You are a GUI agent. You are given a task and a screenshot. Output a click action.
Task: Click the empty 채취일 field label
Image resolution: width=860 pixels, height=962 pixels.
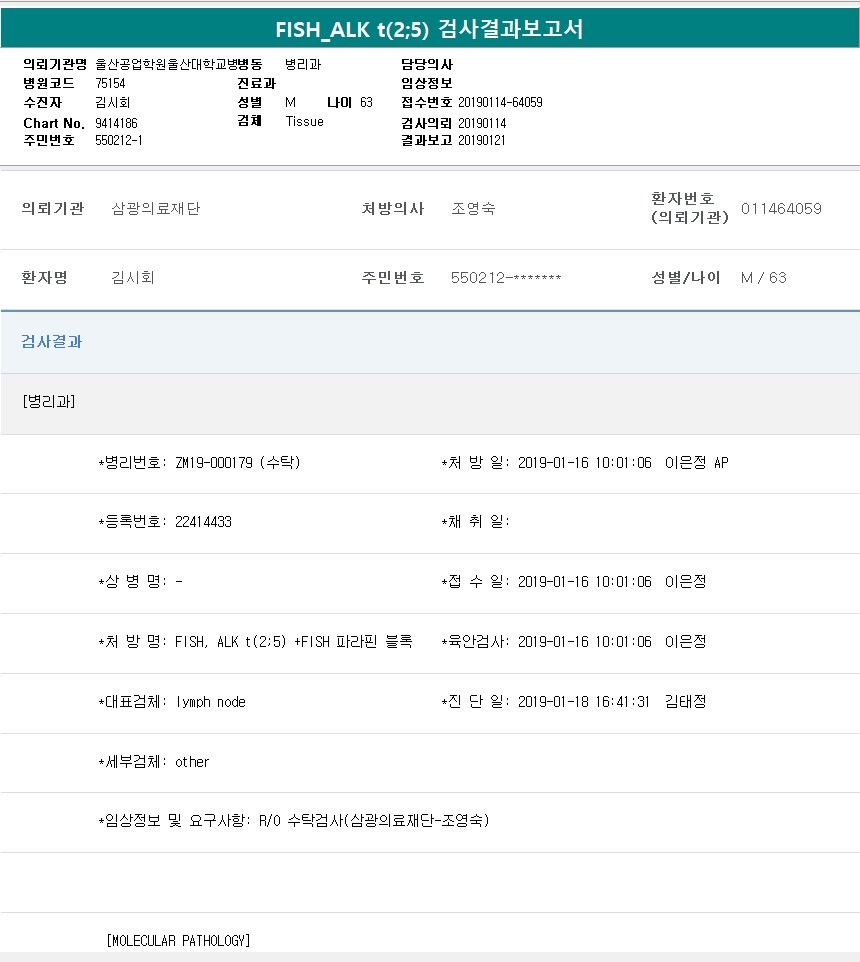pos(475,521)
